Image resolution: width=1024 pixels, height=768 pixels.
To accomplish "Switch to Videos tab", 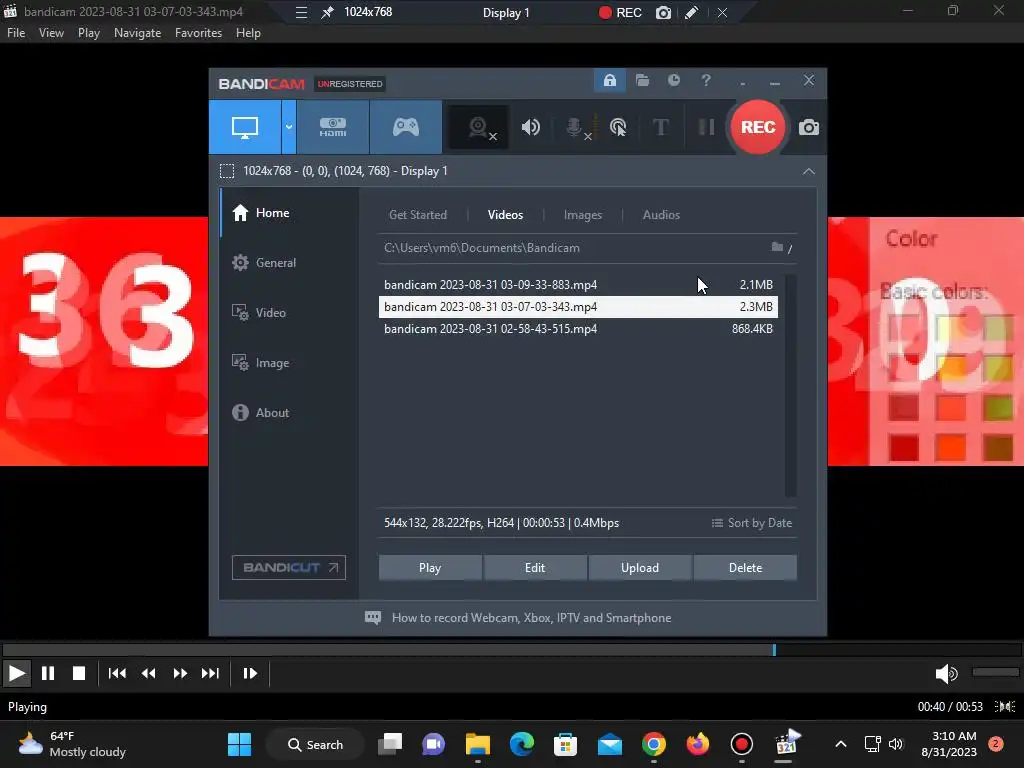I will point(505,215).
